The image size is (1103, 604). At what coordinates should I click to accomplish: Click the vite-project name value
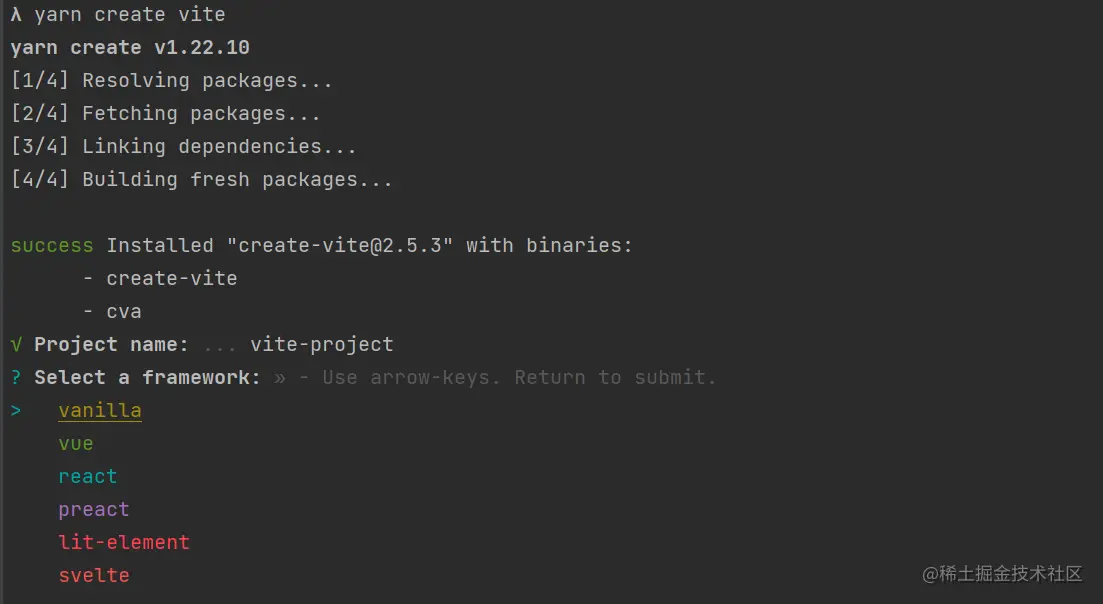pyautogui.click(x=322, y=345)
